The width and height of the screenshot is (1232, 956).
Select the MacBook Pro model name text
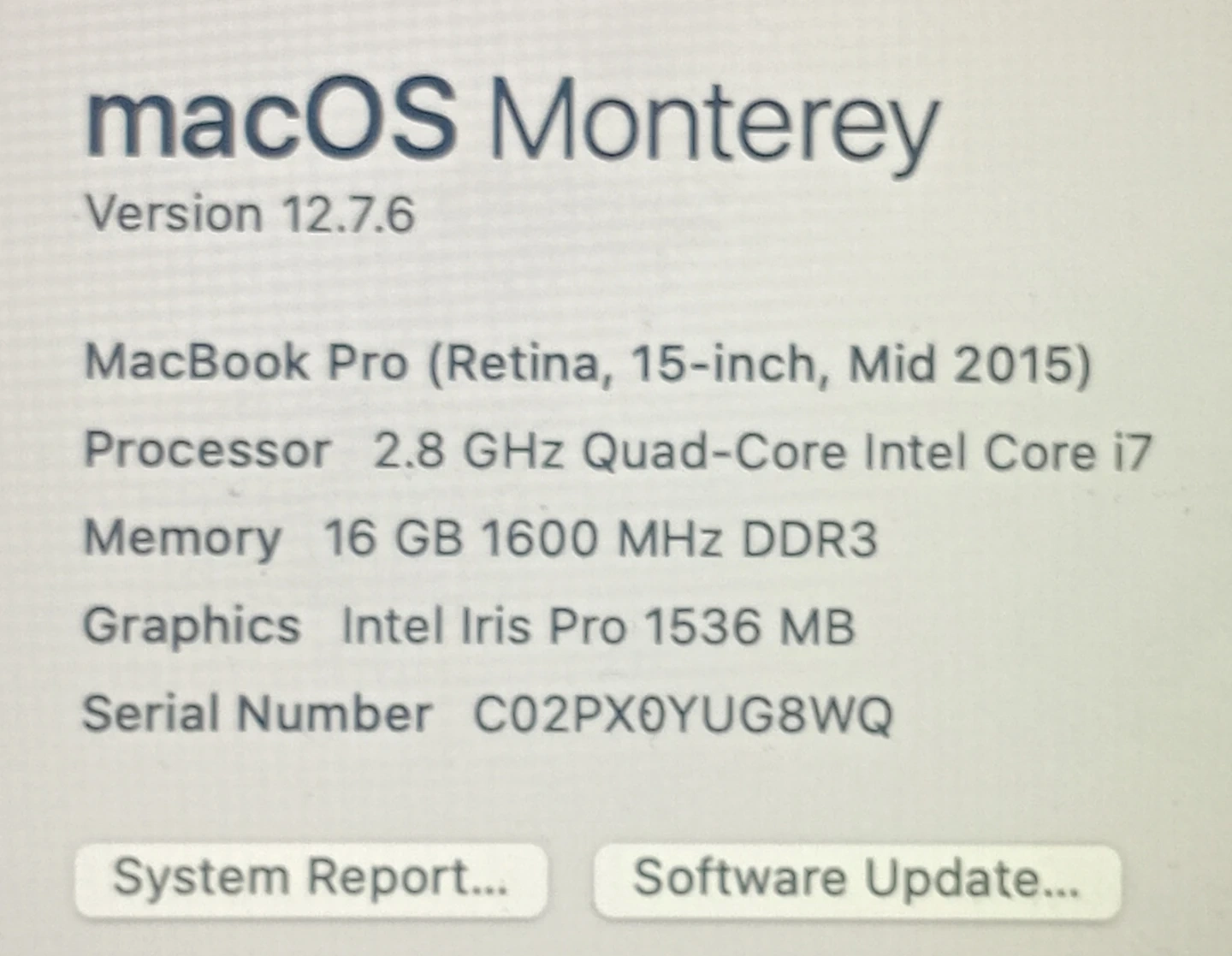tap(246, 362)
